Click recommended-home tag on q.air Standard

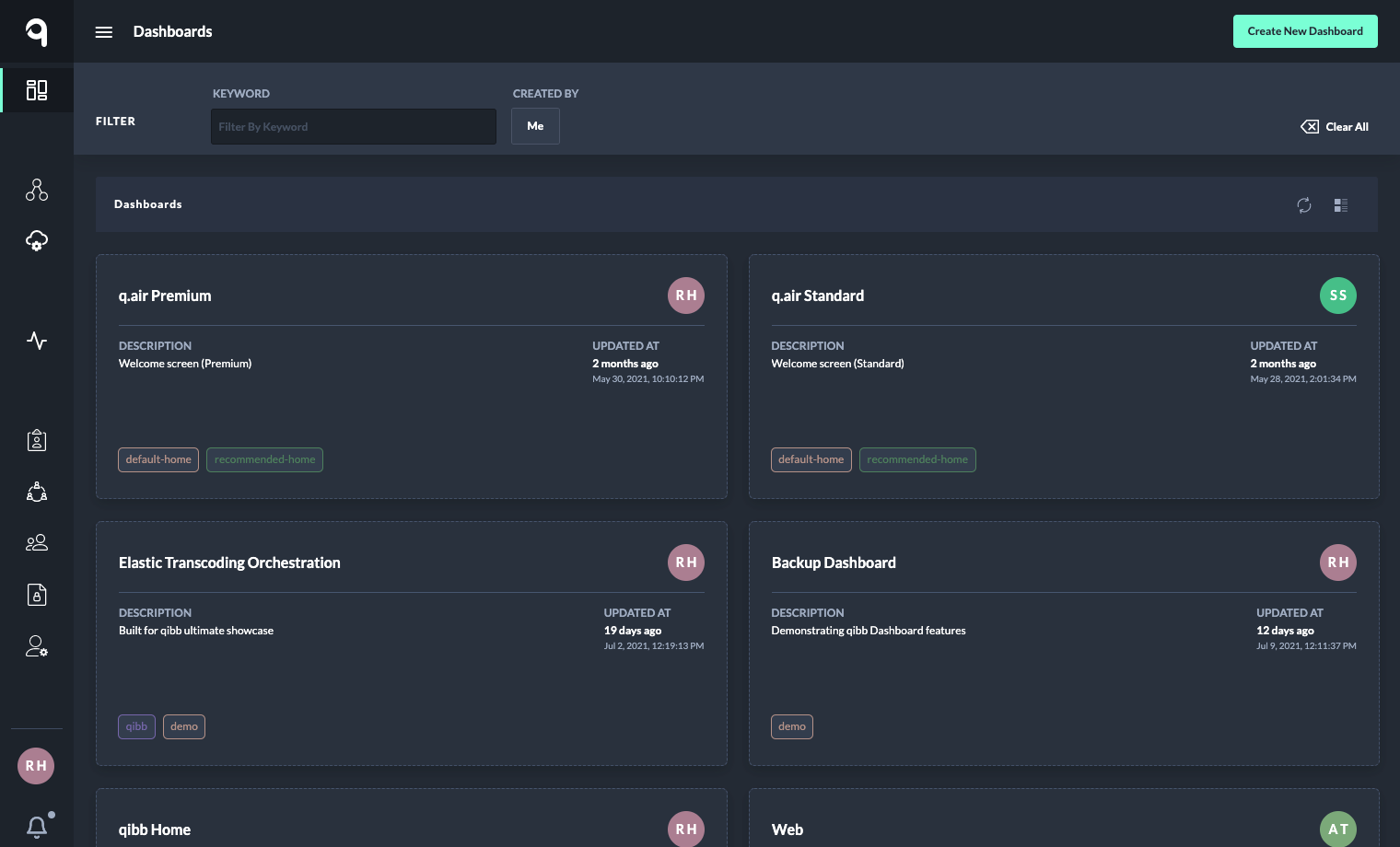click(917, 459)
